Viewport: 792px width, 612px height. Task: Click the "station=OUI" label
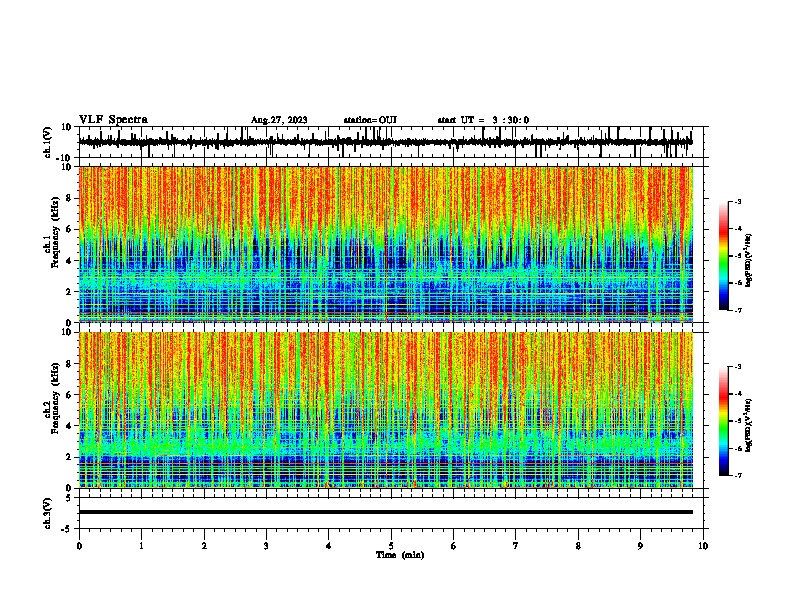(x=370, y=120)
